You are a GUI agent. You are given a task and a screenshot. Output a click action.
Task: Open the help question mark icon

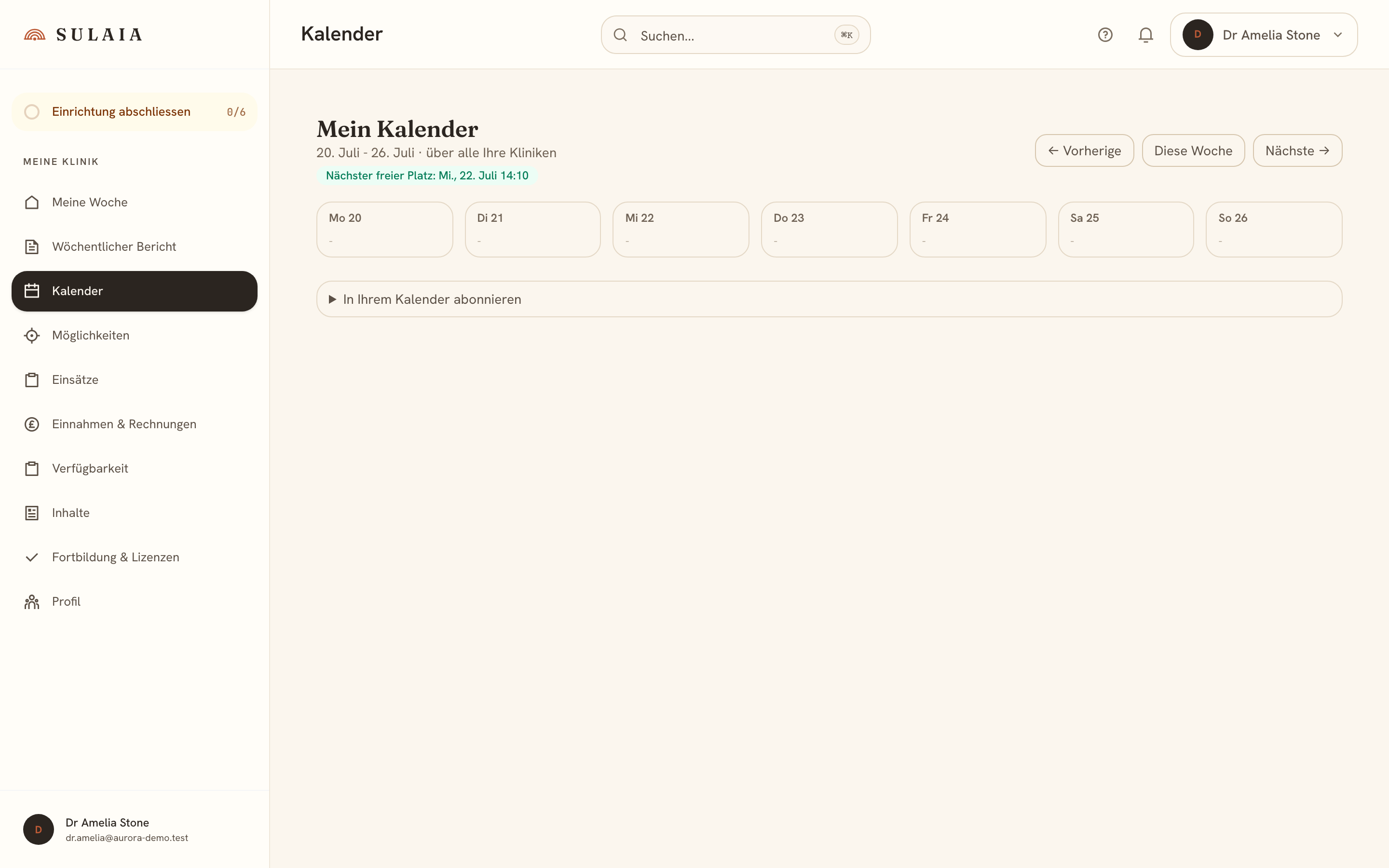(1105, 35)
